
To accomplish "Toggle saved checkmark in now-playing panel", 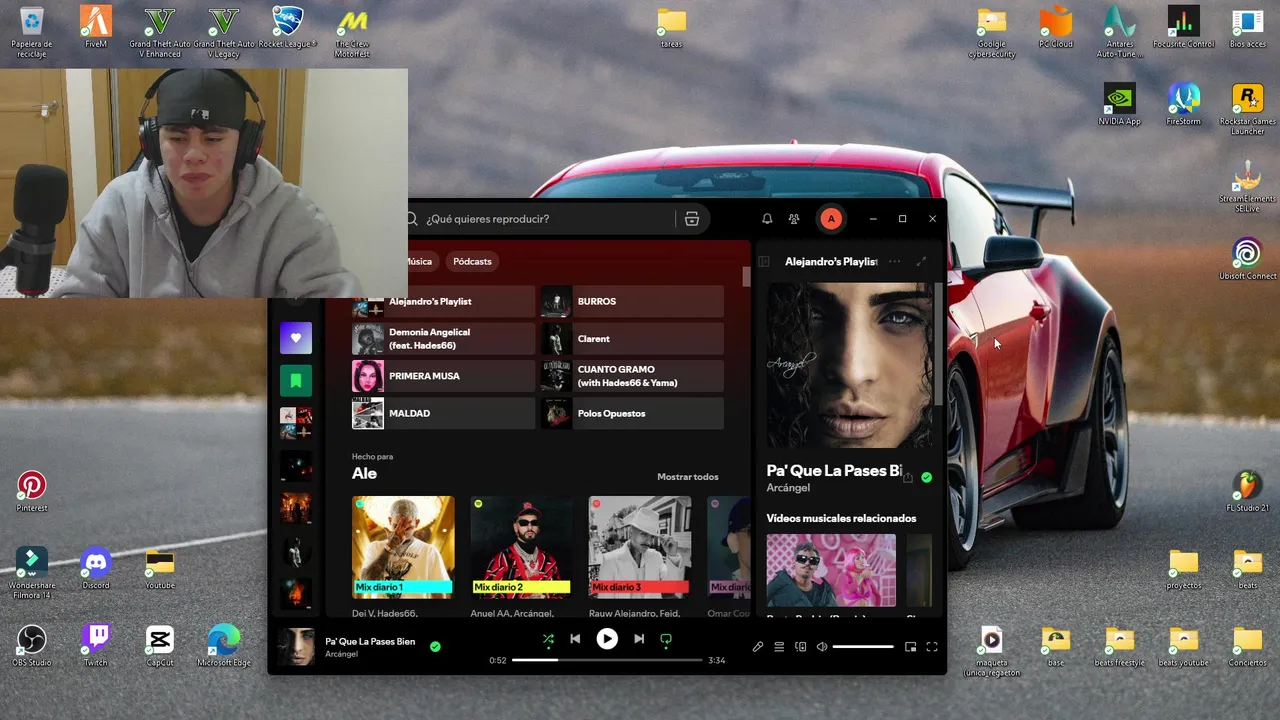I will pos(927,478).
